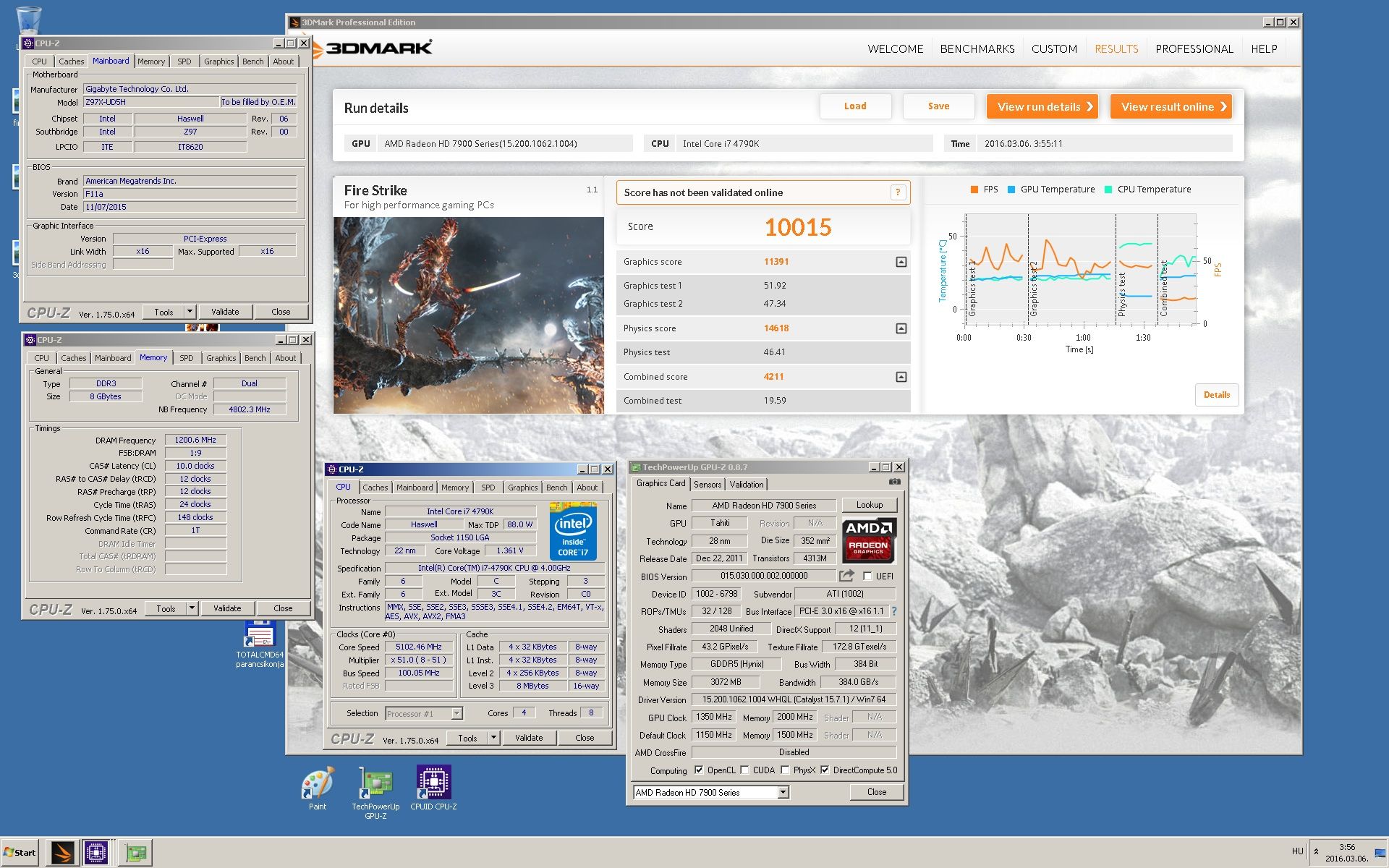The image size is (1389, 868).
Task: Click the Lookup button in GPU-Z
Action: [x=869, y=505]
